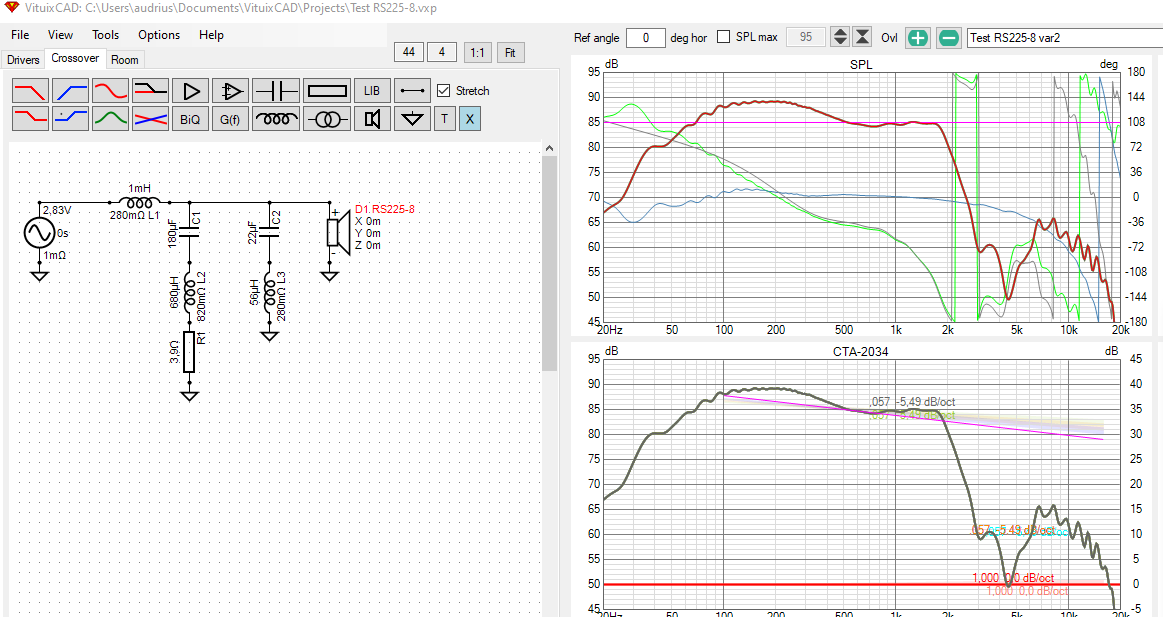Screen dimensions: 1163x617
Task: Click the highlighted X toolbar button
Action: click(x=470, y=119)
